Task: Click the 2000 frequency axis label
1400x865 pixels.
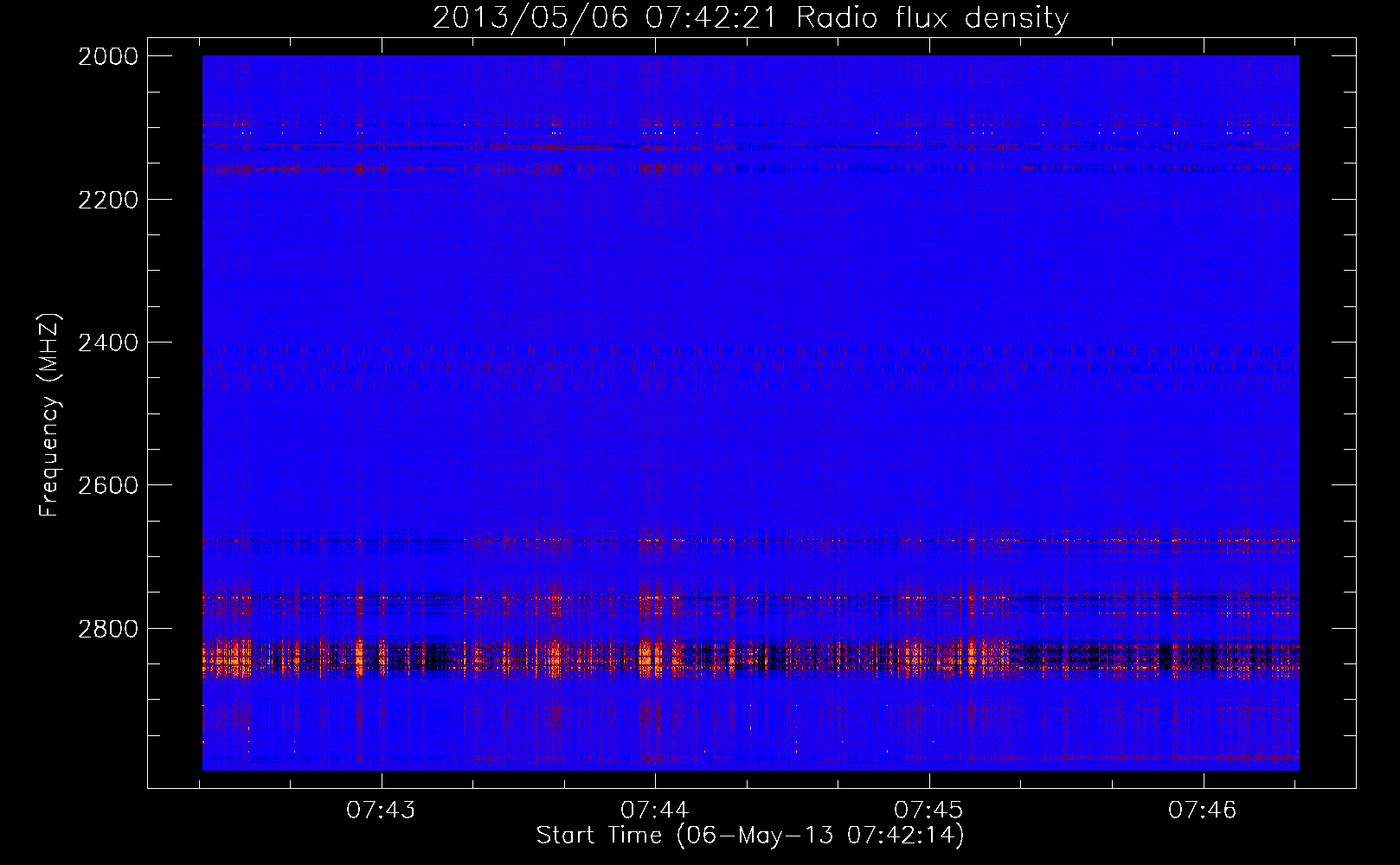Action: coord(107,56)
